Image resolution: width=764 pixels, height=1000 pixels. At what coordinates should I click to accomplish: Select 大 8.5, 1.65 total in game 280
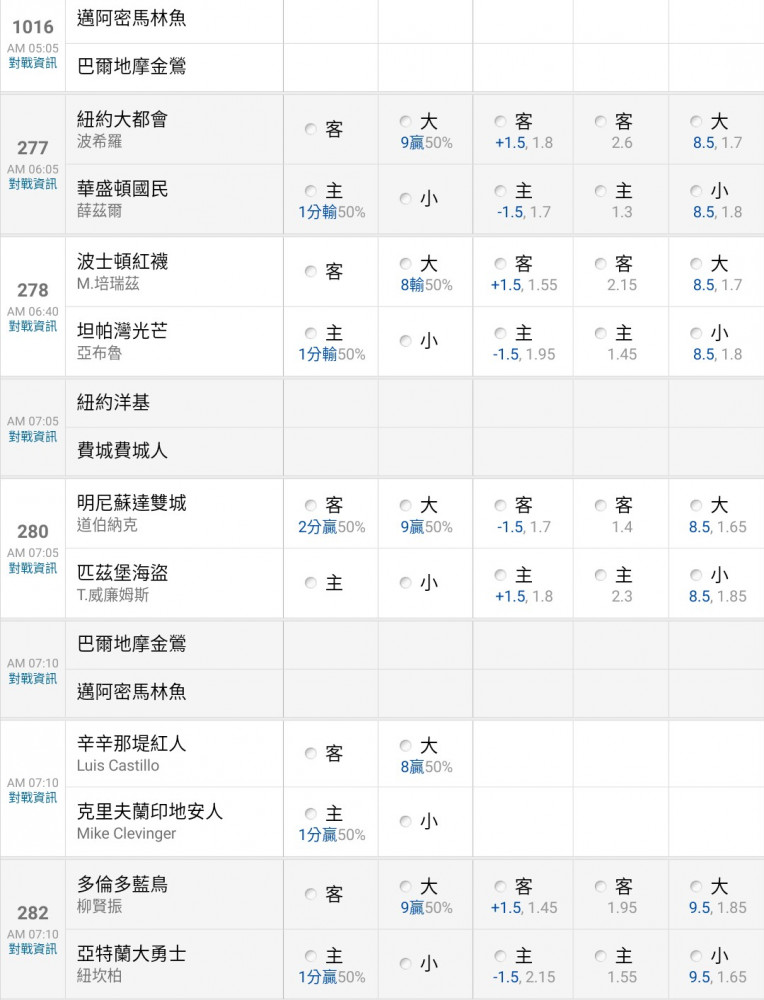[x=696, y=506]
